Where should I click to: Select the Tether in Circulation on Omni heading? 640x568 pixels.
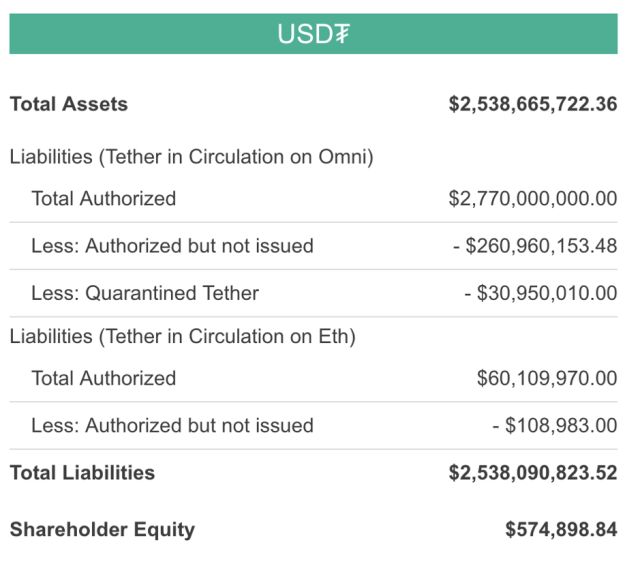point(191,157)
